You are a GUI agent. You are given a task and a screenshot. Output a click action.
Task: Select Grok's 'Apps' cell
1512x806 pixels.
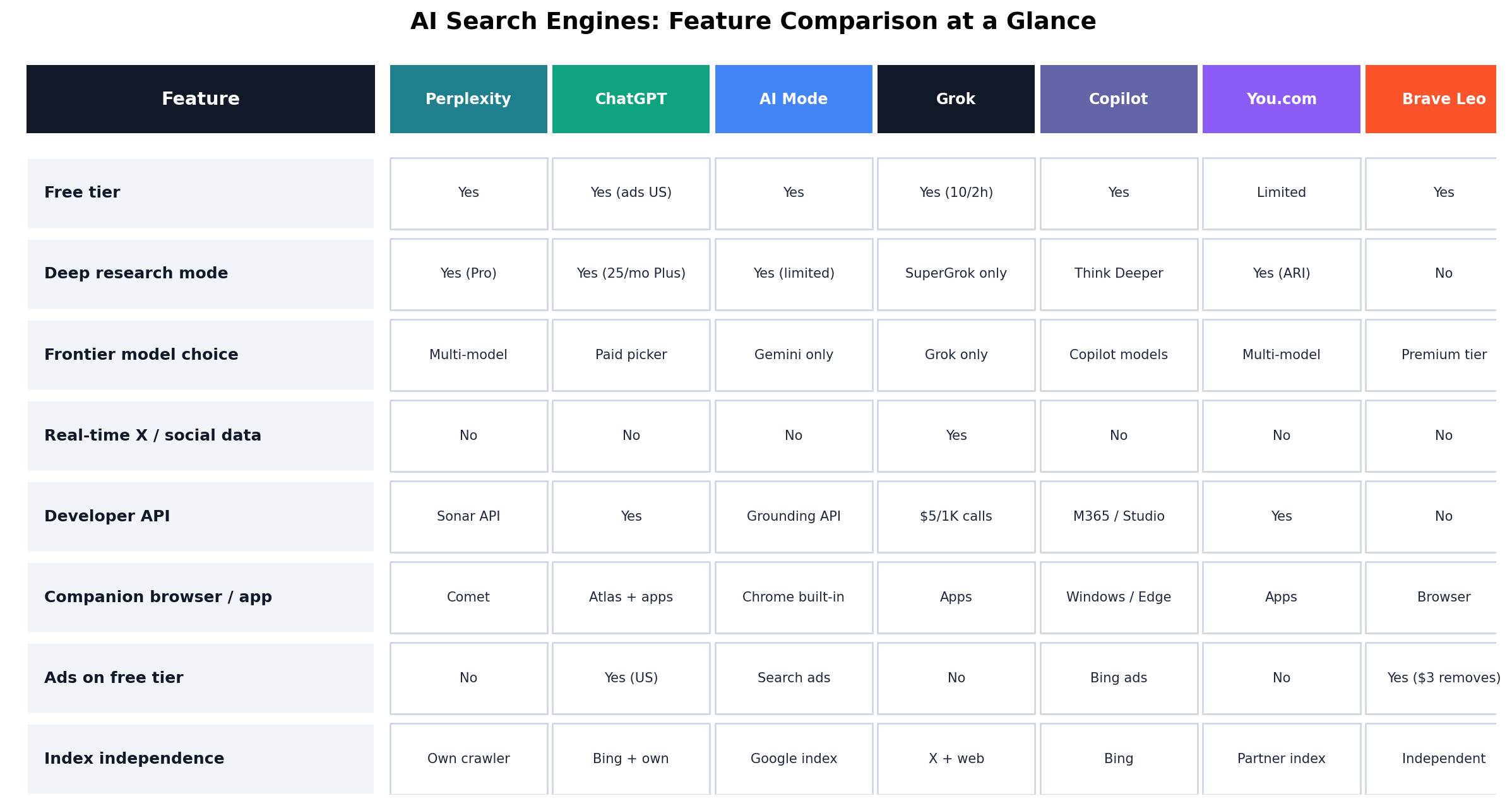click(x=956, y=597)
